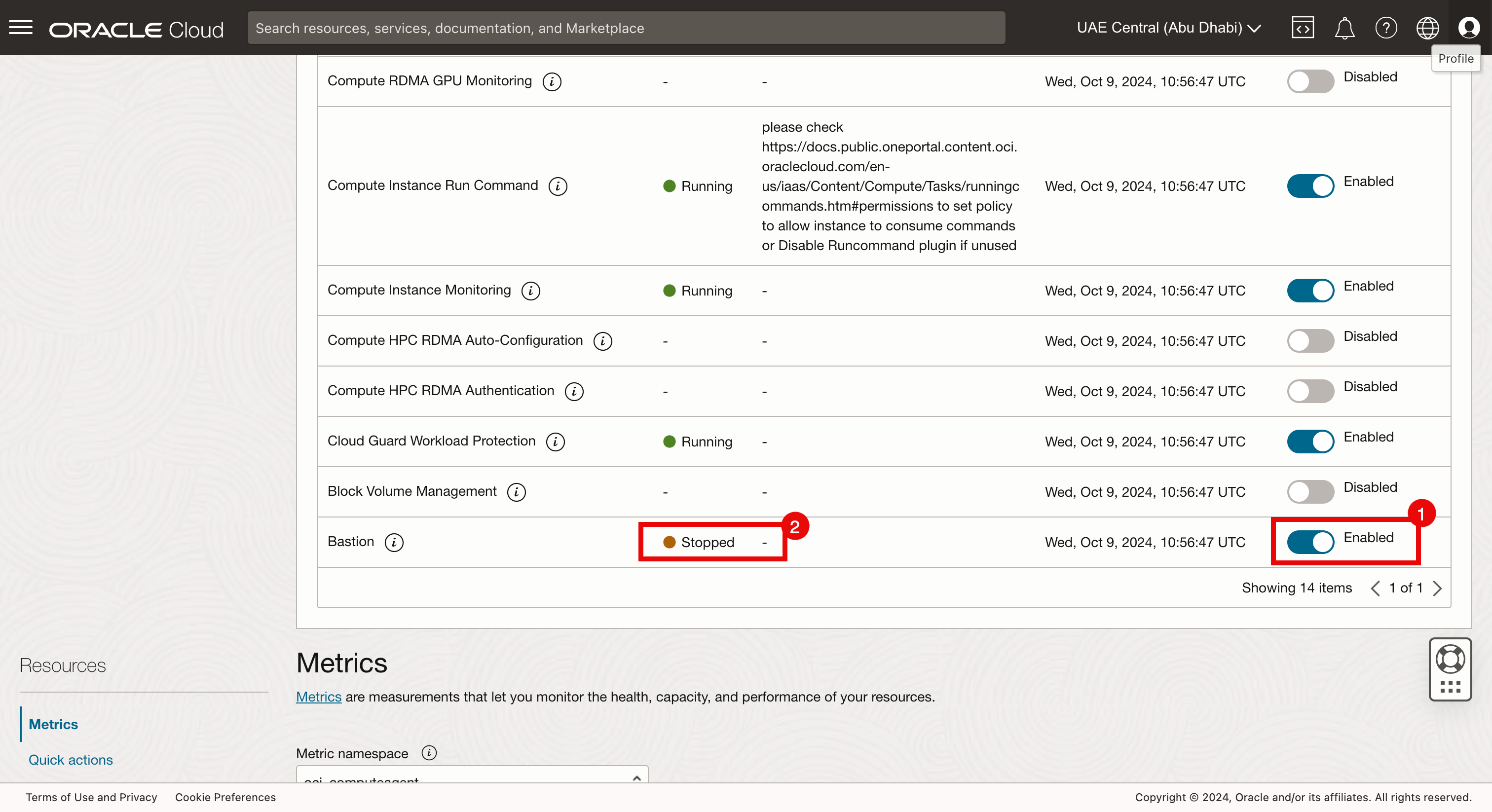The height and width of the screenshot is (812, 1492).
Task: Open the support lifebuoy help widget
Action: pos(1450,660)
